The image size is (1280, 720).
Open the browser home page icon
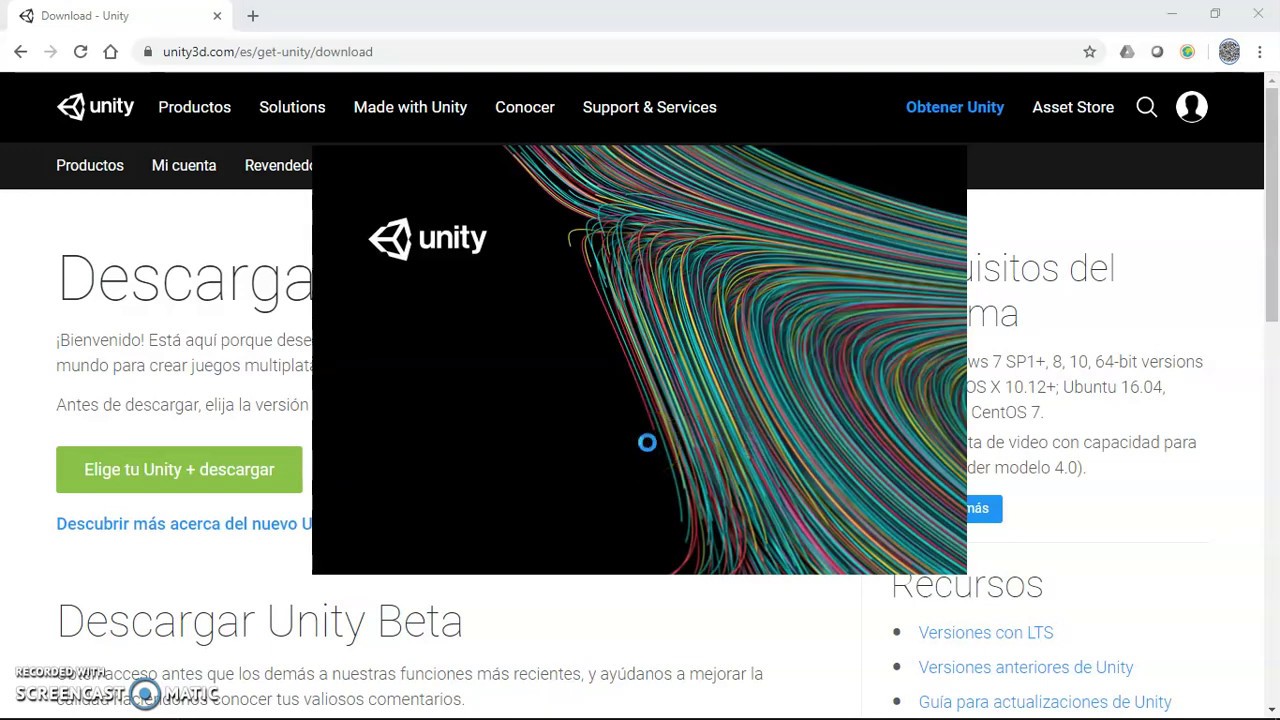pyautogui.click(x=111, y=52)
